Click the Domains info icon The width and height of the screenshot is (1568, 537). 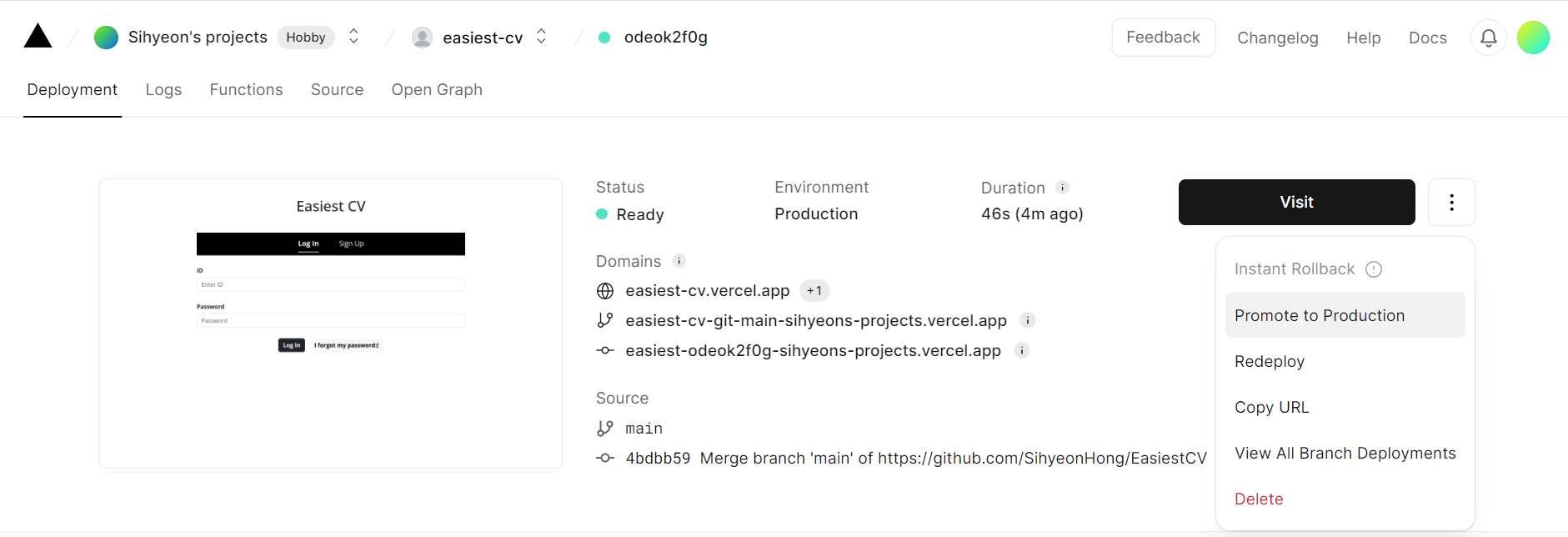pyautogui.click(x=679, y=261)
